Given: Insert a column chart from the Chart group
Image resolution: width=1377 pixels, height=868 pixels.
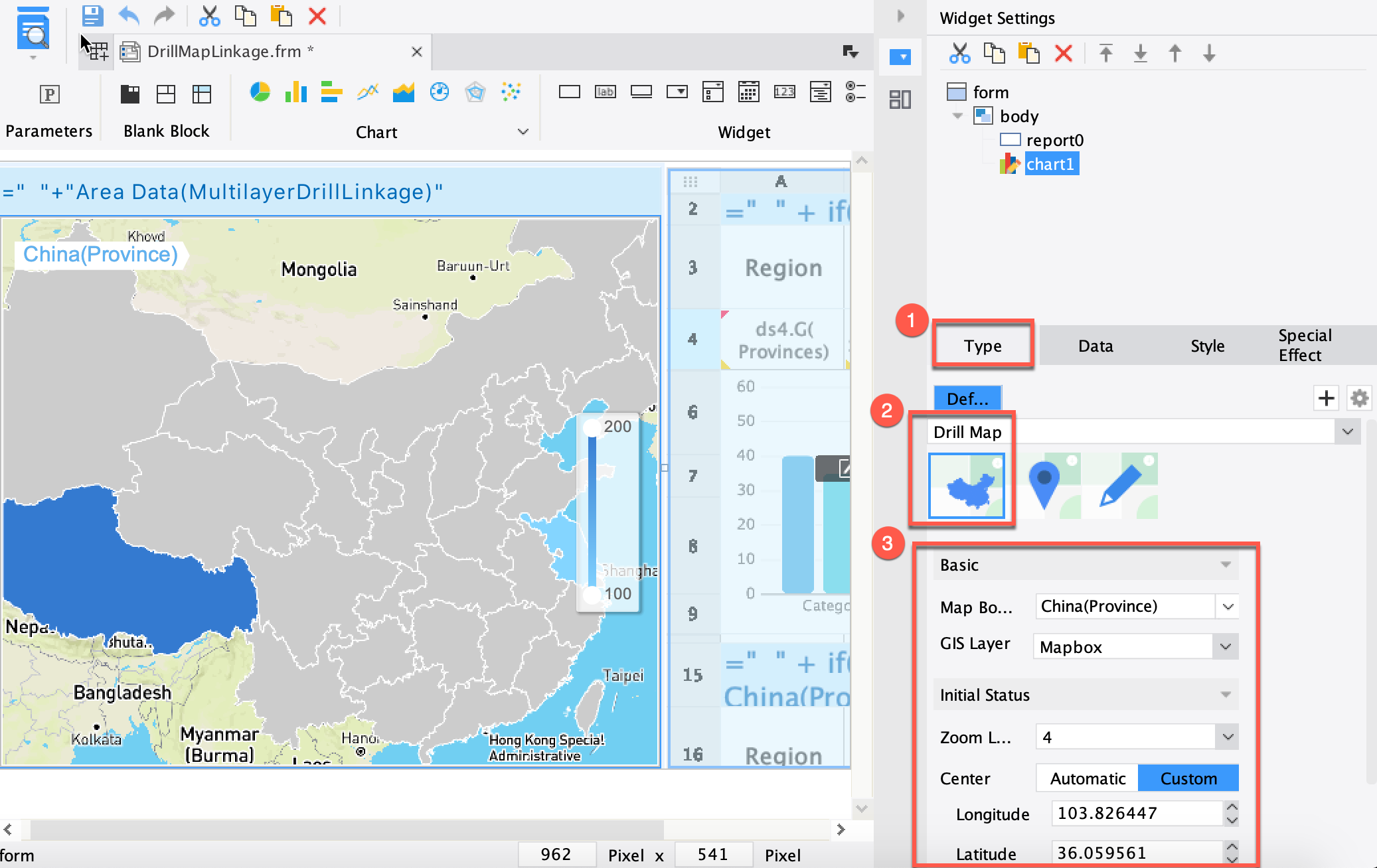Looking at the screenshot, I should tap(296, 92).
